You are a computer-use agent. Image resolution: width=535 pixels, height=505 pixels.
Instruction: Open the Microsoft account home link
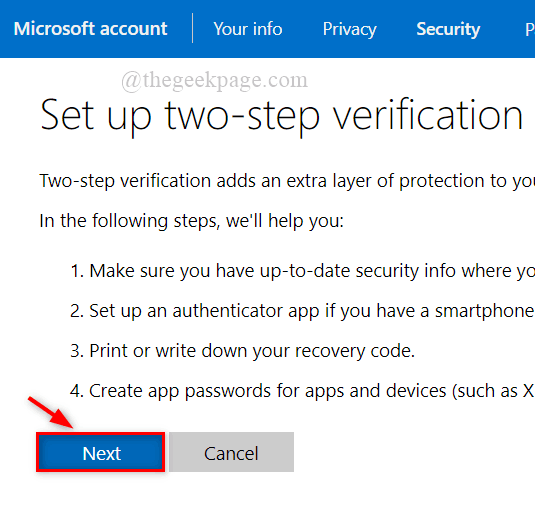point(90,29)
